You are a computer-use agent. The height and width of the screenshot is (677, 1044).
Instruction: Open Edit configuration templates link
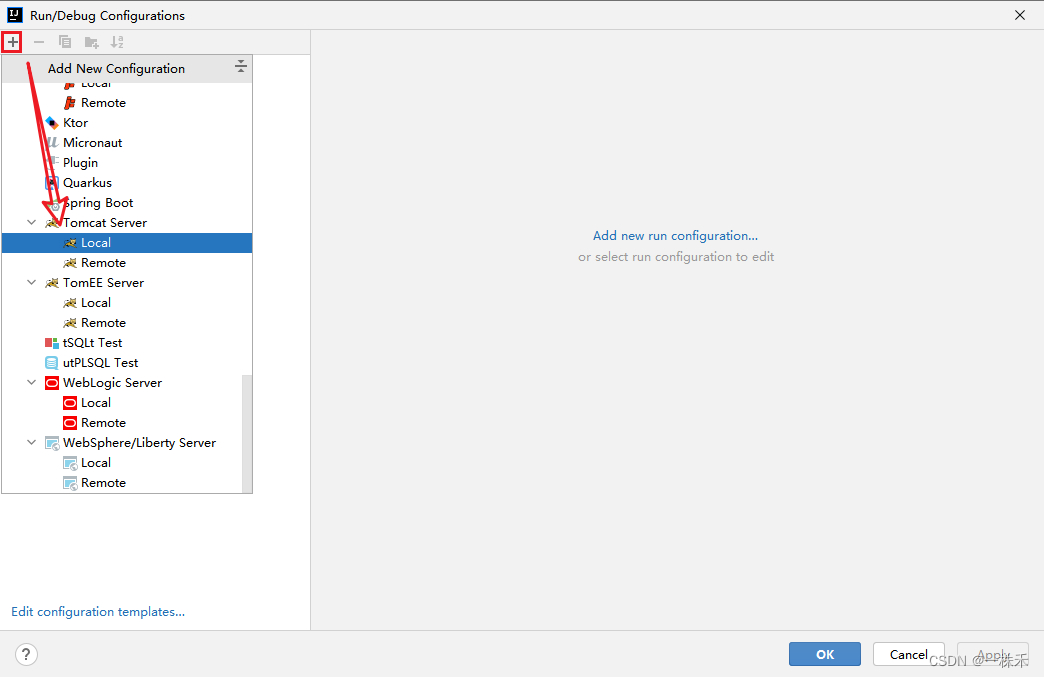[x=98, y=612]
